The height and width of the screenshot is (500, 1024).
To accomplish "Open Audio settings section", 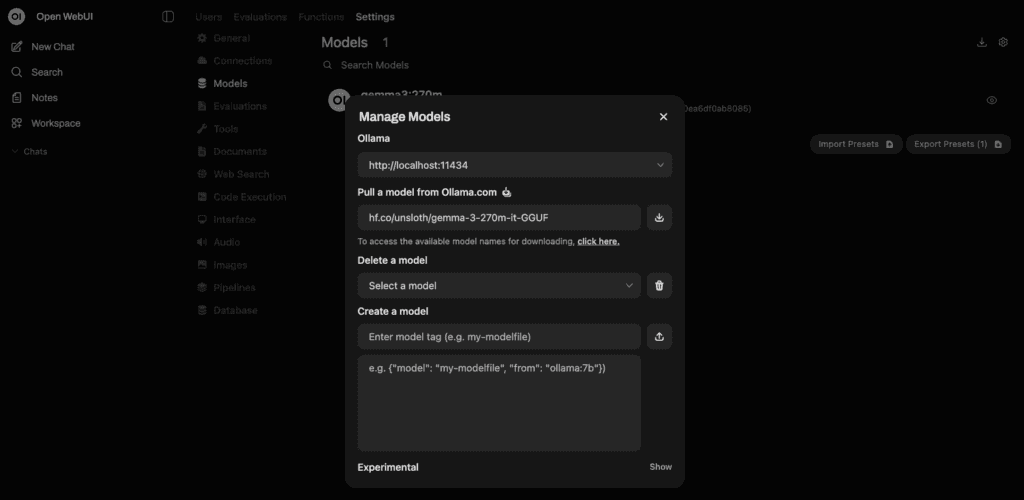I will 219,242.
